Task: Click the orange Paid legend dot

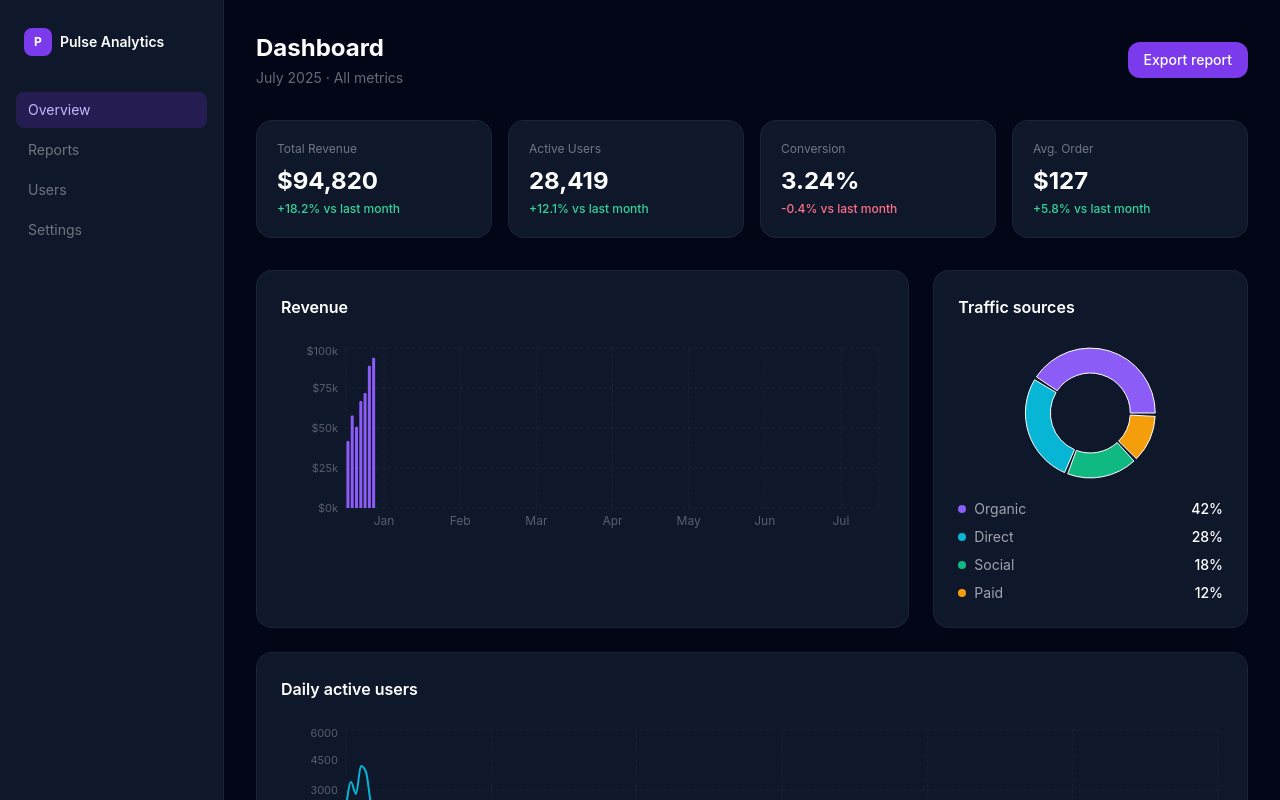Action: pyautogui.click(x=962, y=593)
